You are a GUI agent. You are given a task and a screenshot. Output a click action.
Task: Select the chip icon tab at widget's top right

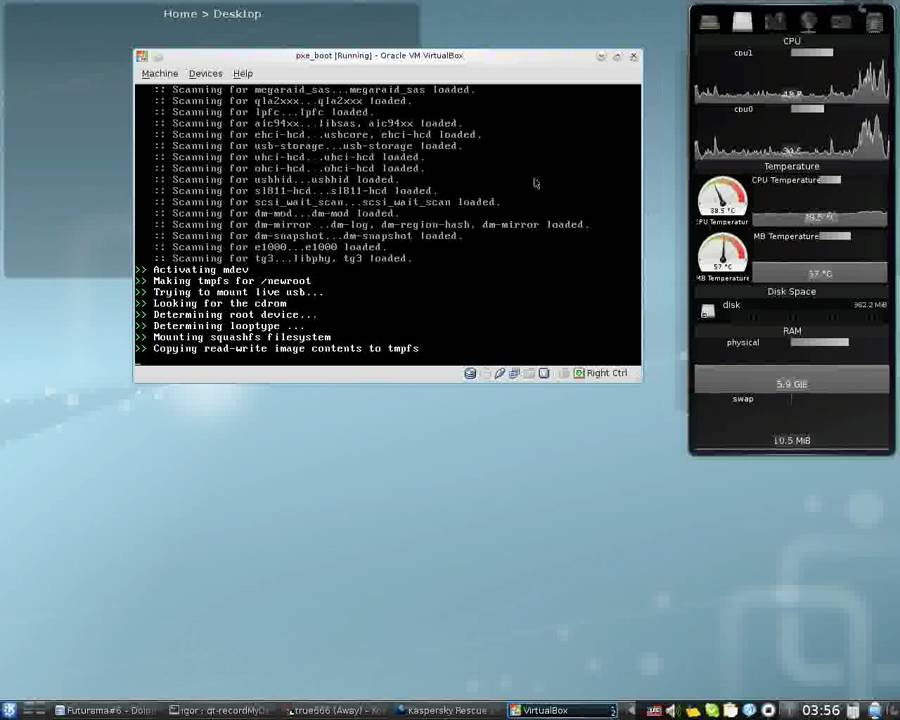pos(874,22)
